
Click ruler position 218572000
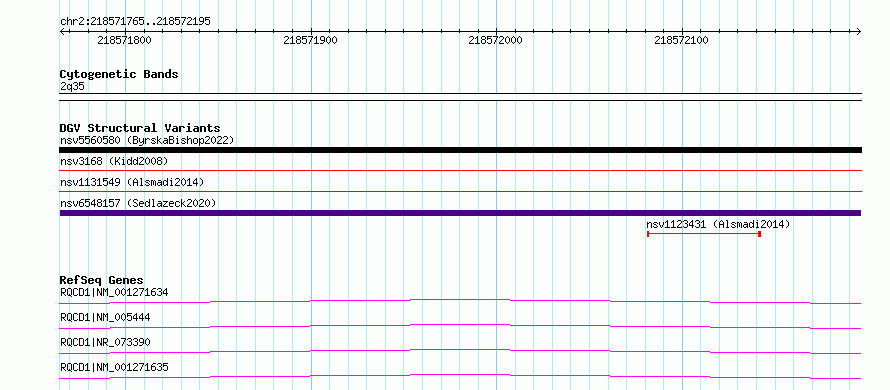(496, 40)
